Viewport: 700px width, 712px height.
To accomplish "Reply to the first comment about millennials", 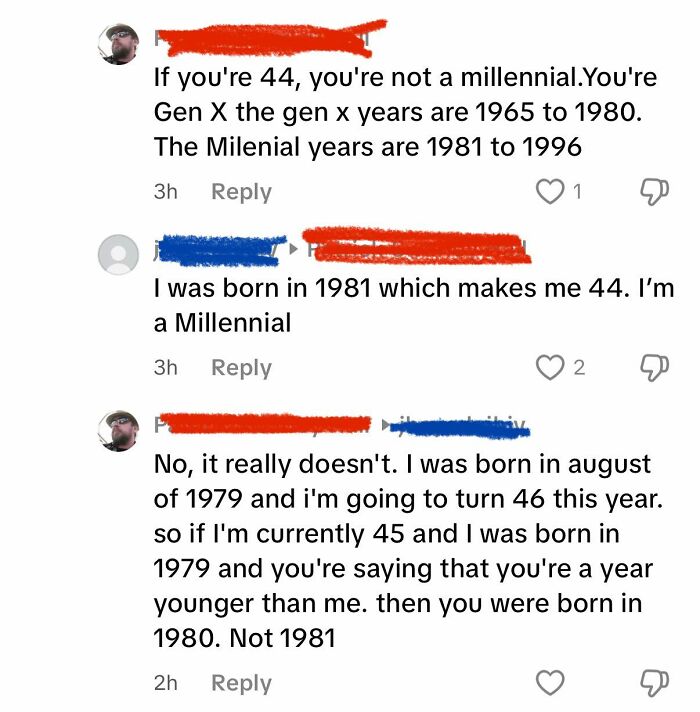I will tap(241, 192).
